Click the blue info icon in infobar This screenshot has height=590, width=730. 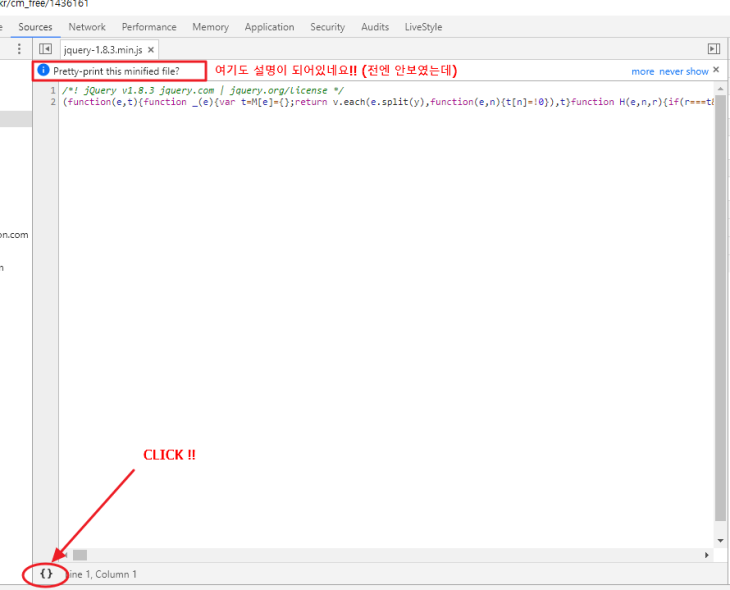43,71
